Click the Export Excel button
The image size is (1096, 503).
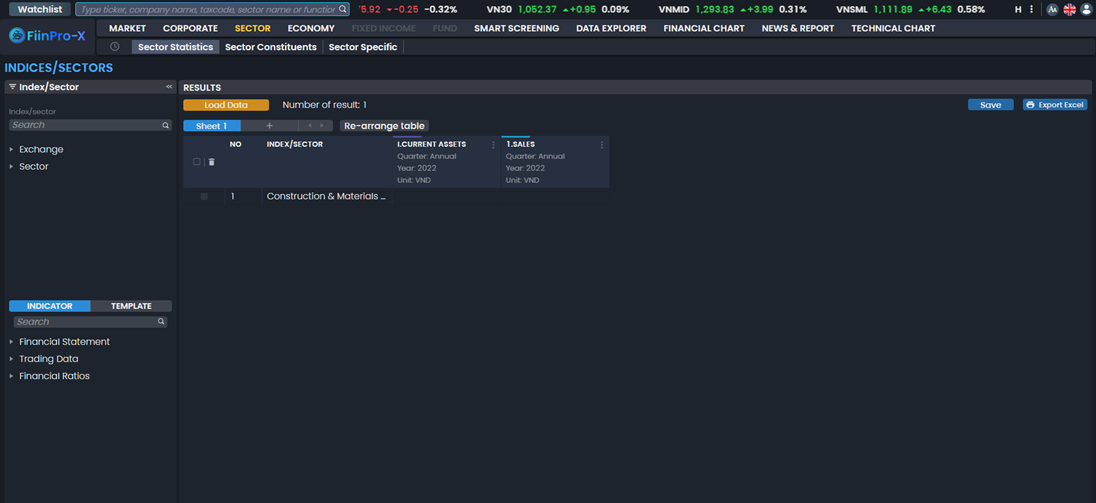click(x=1055, y=105)
